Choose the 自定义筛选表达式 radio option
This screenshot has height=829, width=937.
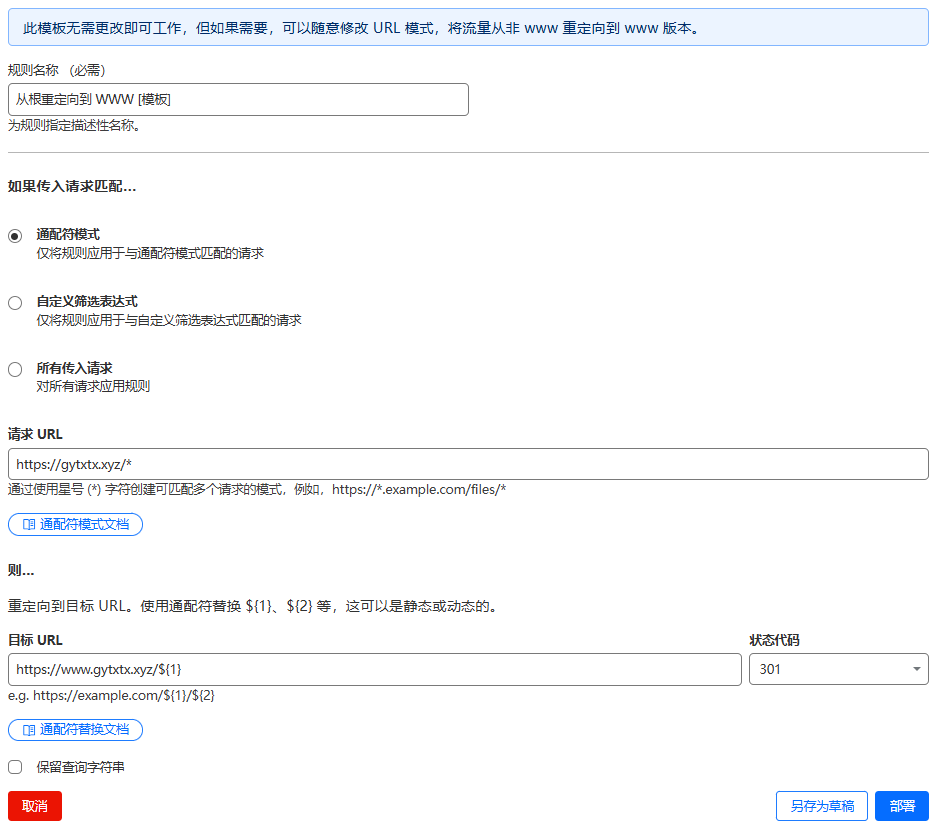pos(15,303)
